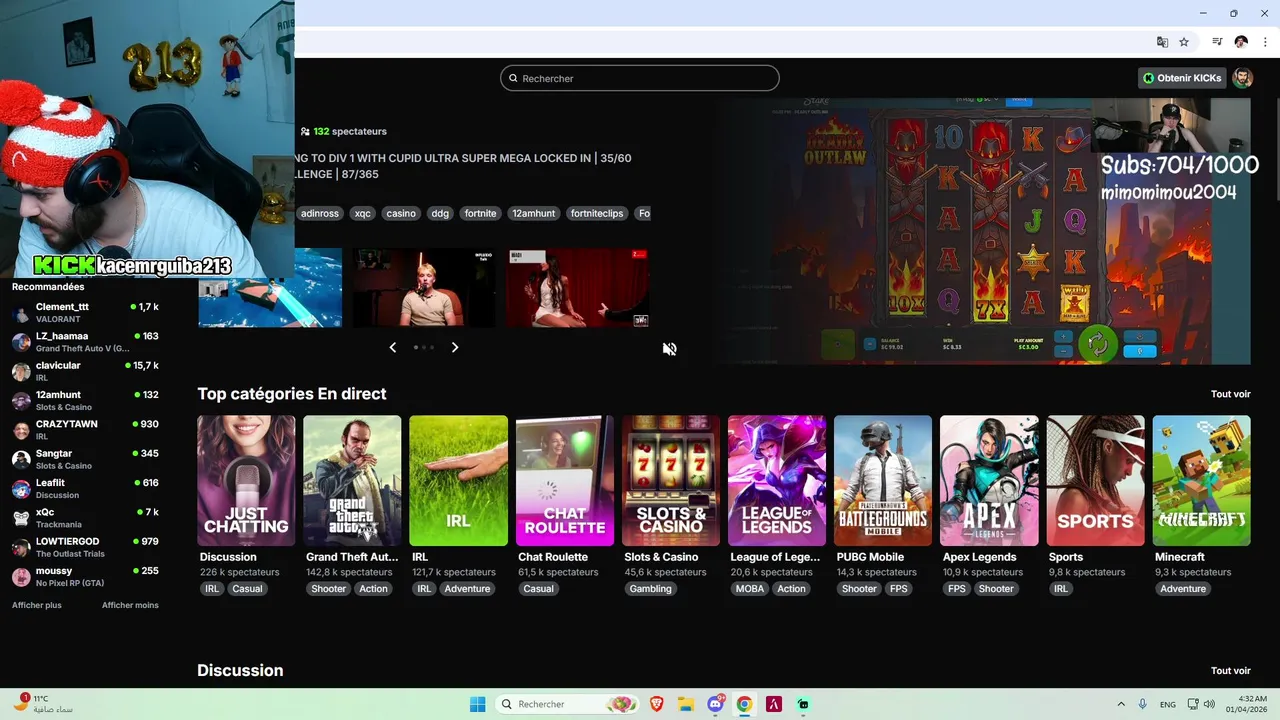This screenshot has height=720, width=1280.
Task: Select the casino tag
Action: point(401,213)
